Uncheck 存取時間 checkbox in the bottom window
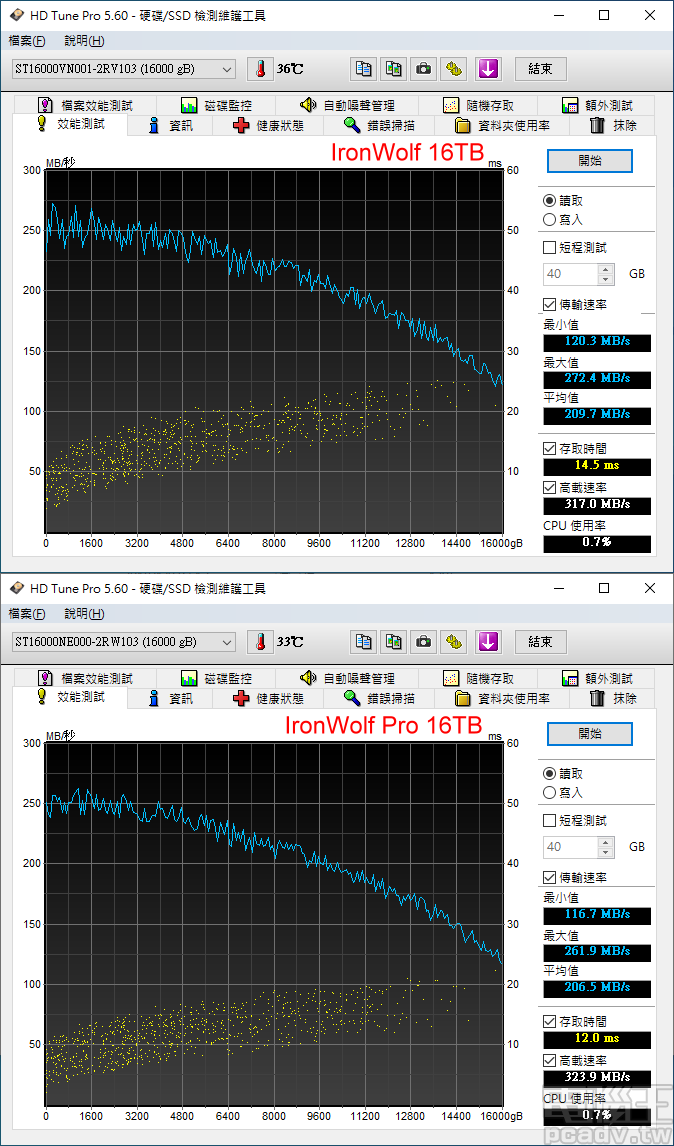The image size is (674, 1146). pos(549,1022)
